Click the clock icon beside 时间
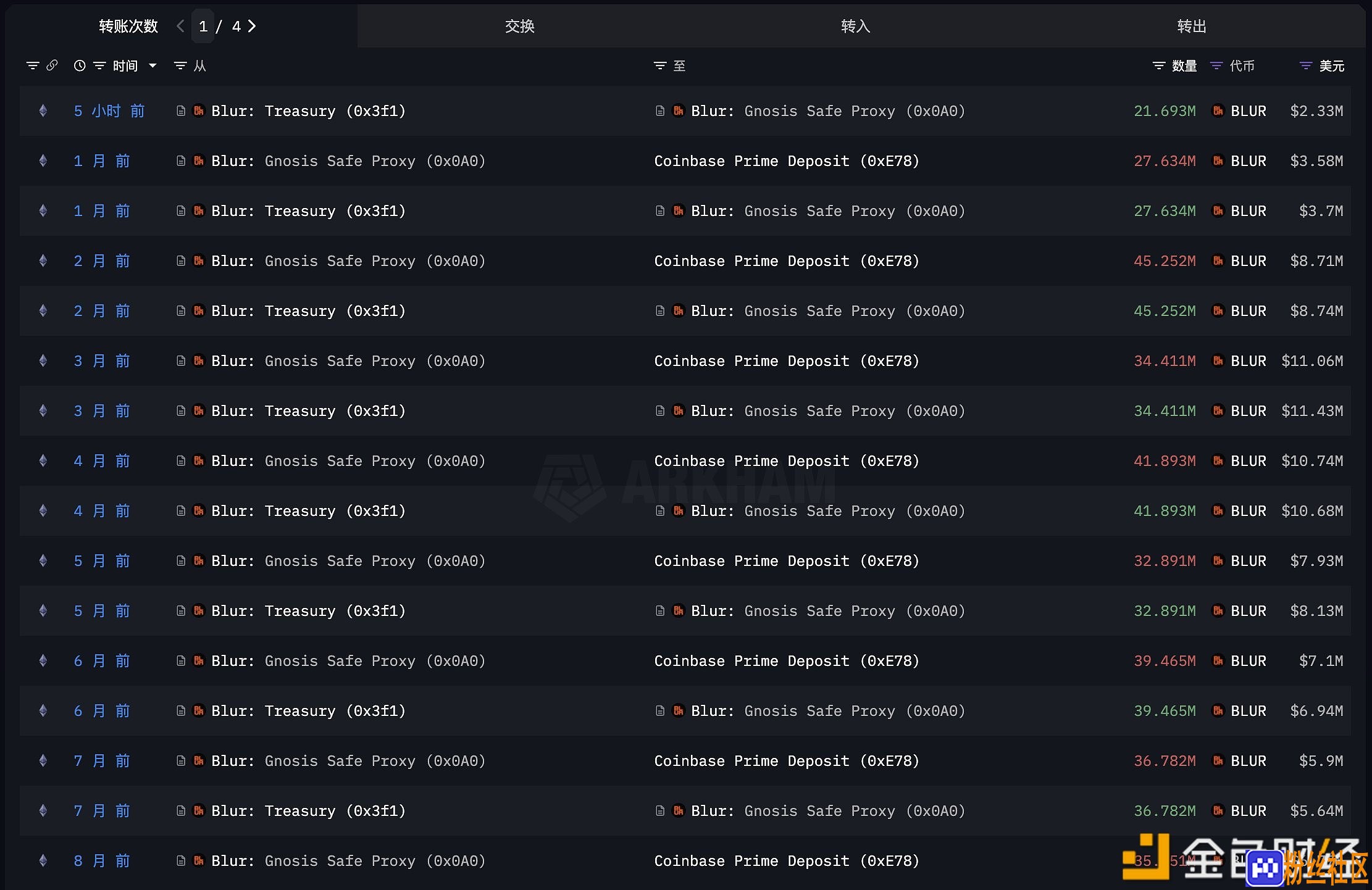Image resolution: width=1372 pixels, height=890 pixels. pos(80,65)
